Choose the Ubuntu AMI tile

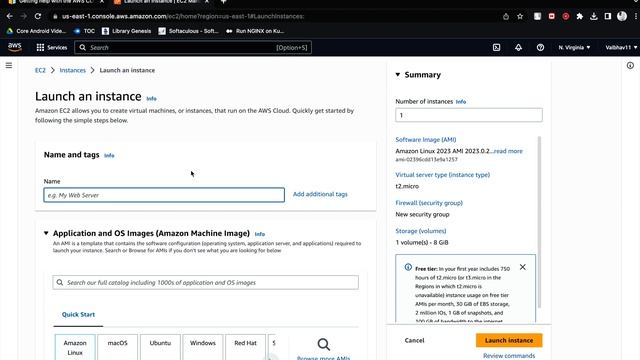[160, 347]
